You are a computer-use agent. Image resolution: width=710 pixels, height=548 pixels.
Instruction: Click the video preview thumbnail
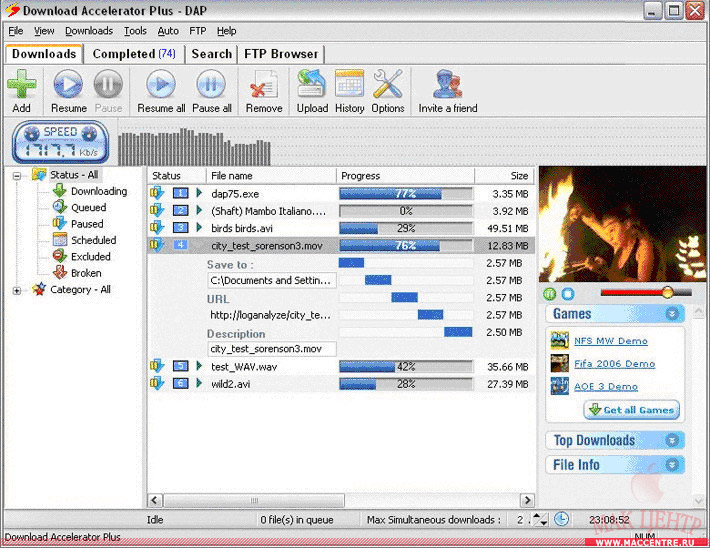click(622, 224)
